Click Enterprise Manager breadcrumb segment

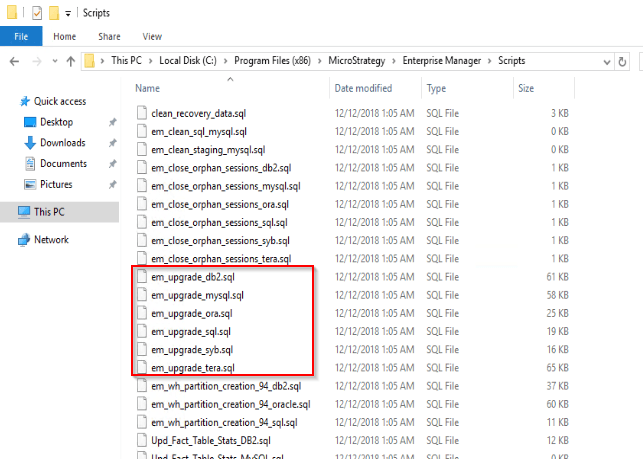click(442, 61)
